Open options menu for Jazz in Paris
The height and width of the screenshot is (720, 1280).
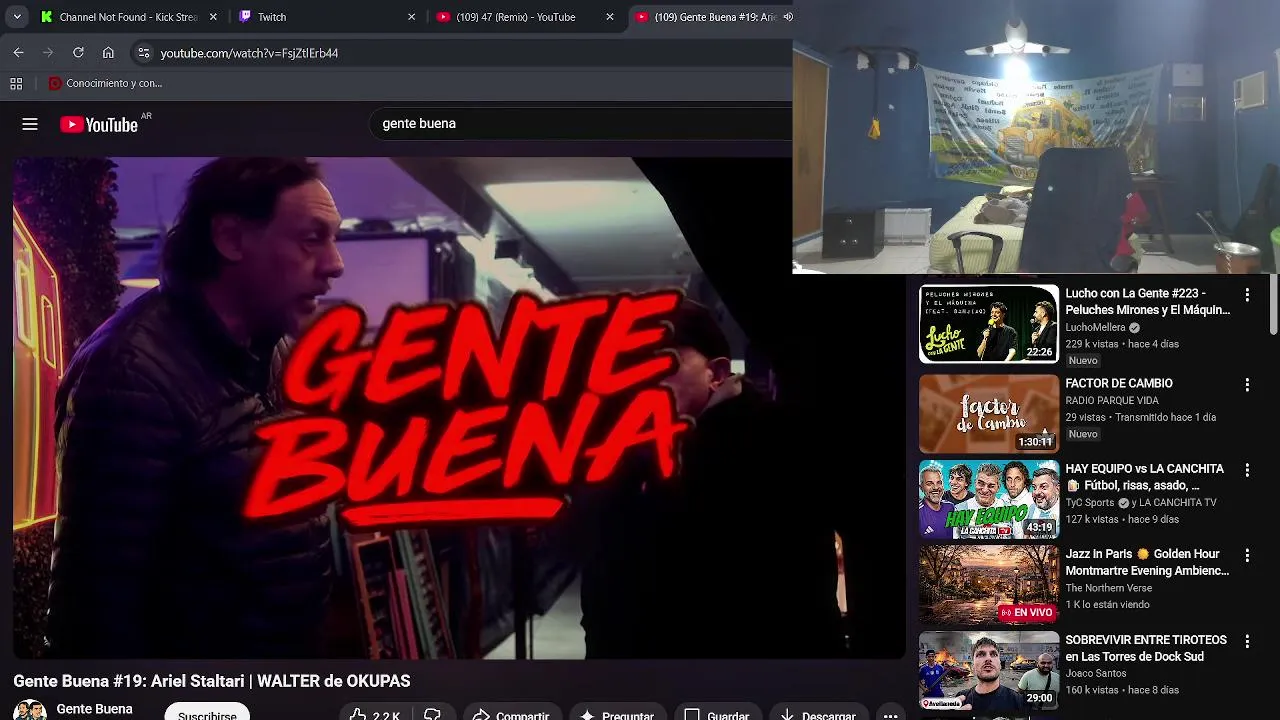pos(1247,555)
